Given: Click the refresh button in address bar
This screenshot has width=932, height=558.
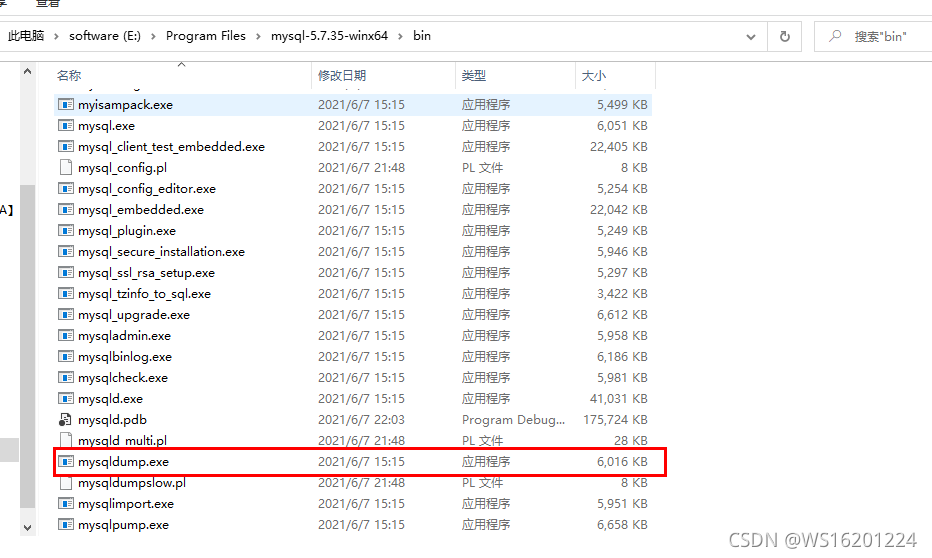Looking at the screenshot, I should 785,36.
